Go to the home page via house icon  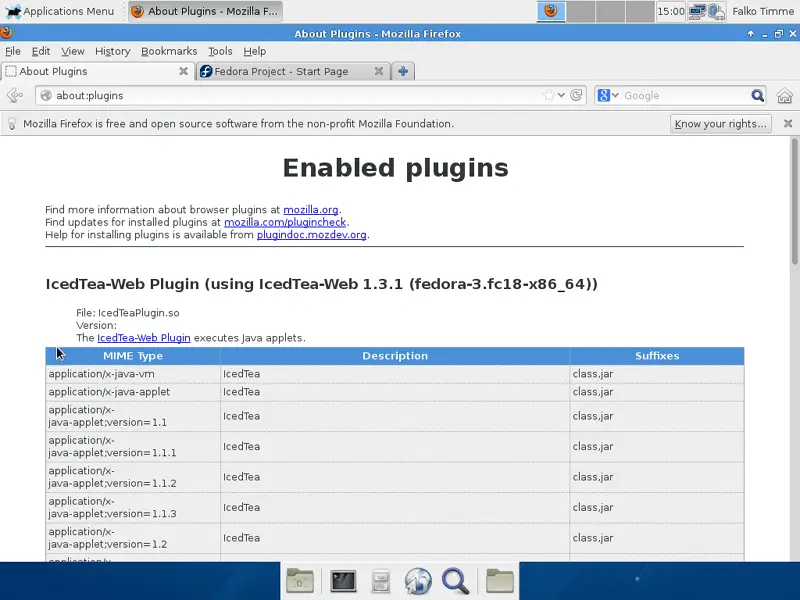pos(785,95)
